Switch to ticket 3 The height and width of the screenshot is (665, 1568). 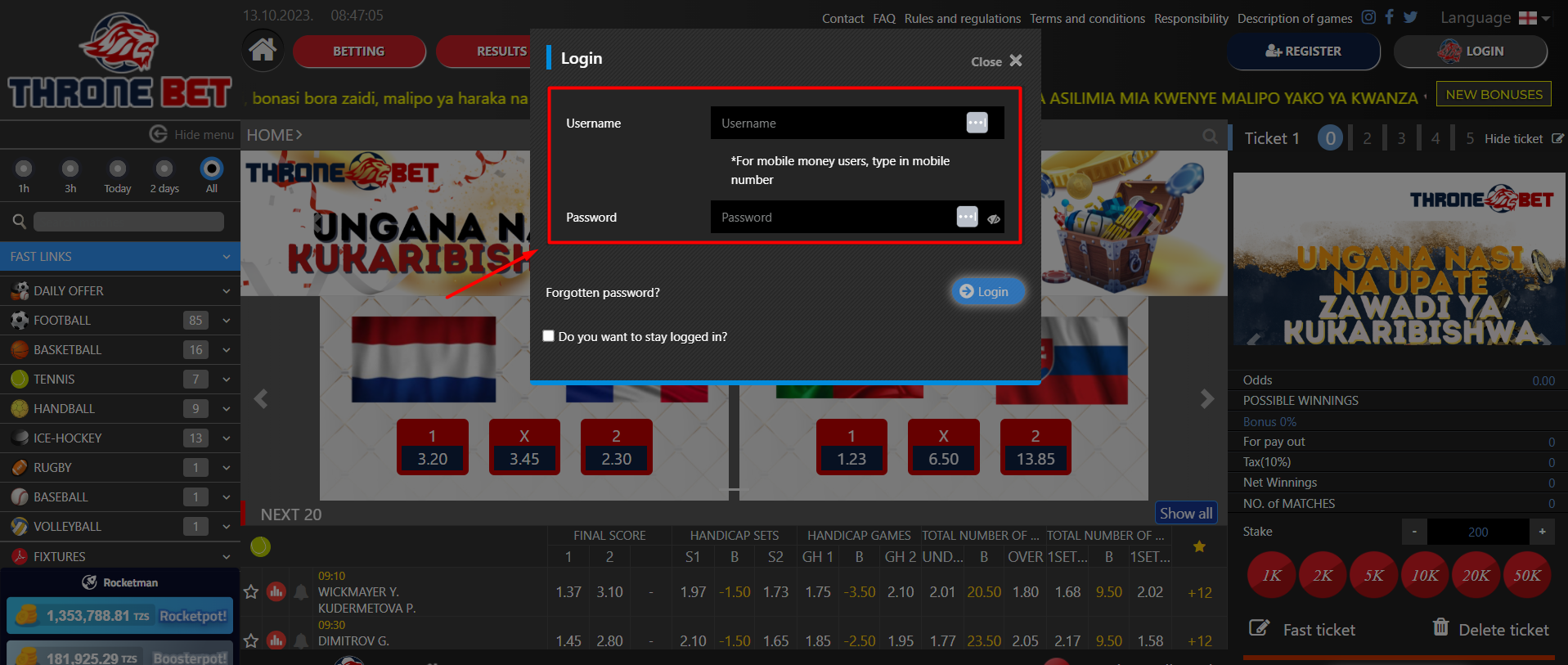[1401, 138]
